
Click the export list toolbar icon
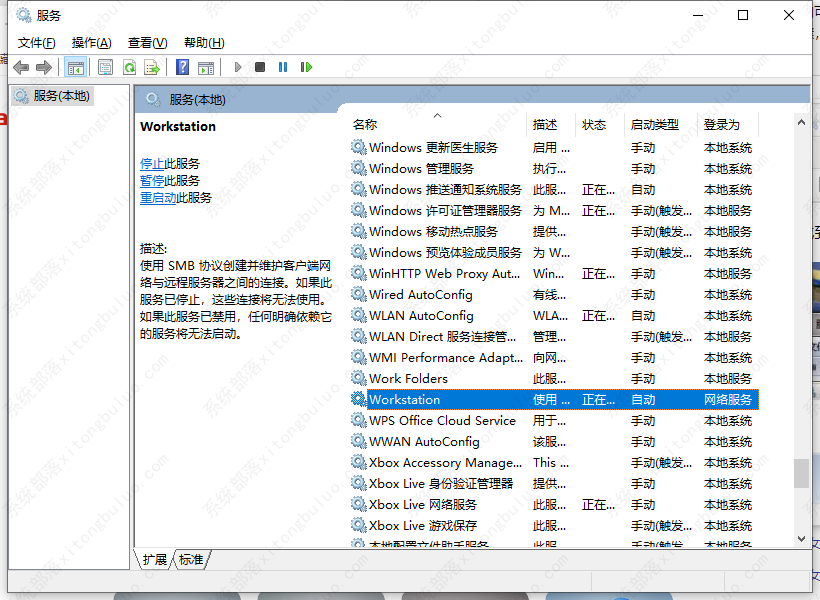[x=152, y=66]
